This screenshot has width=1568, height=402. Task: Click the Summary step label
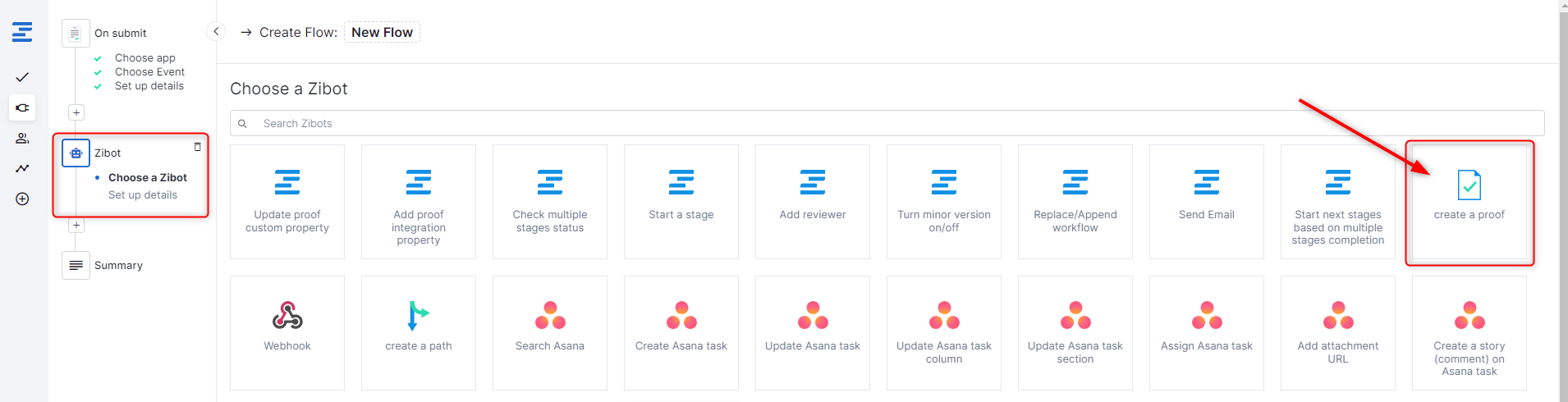118,266
